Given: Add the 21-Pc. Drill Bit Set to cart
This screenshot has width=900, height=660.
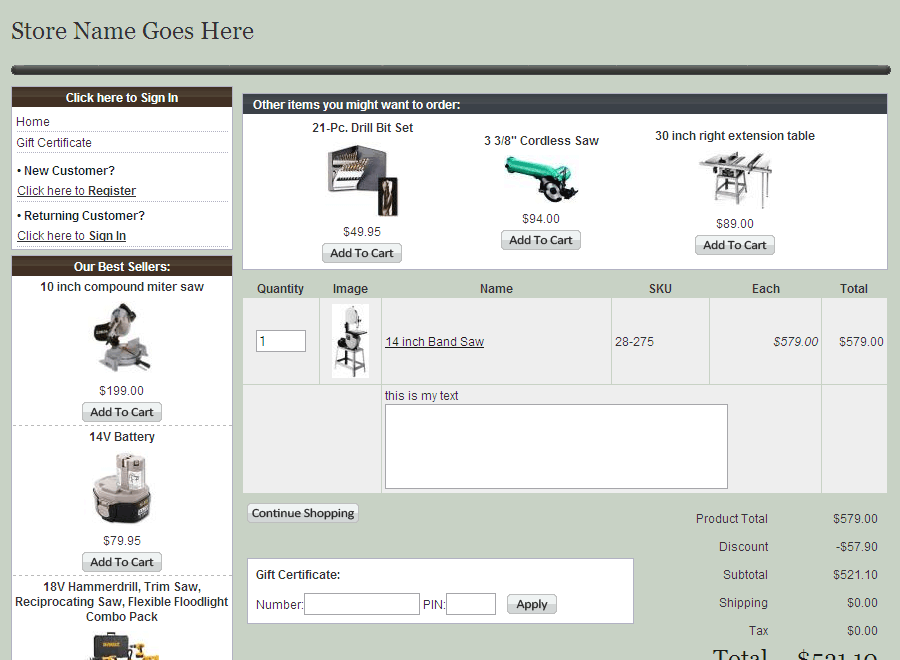Looking at the screenshot, I should 362,253.
